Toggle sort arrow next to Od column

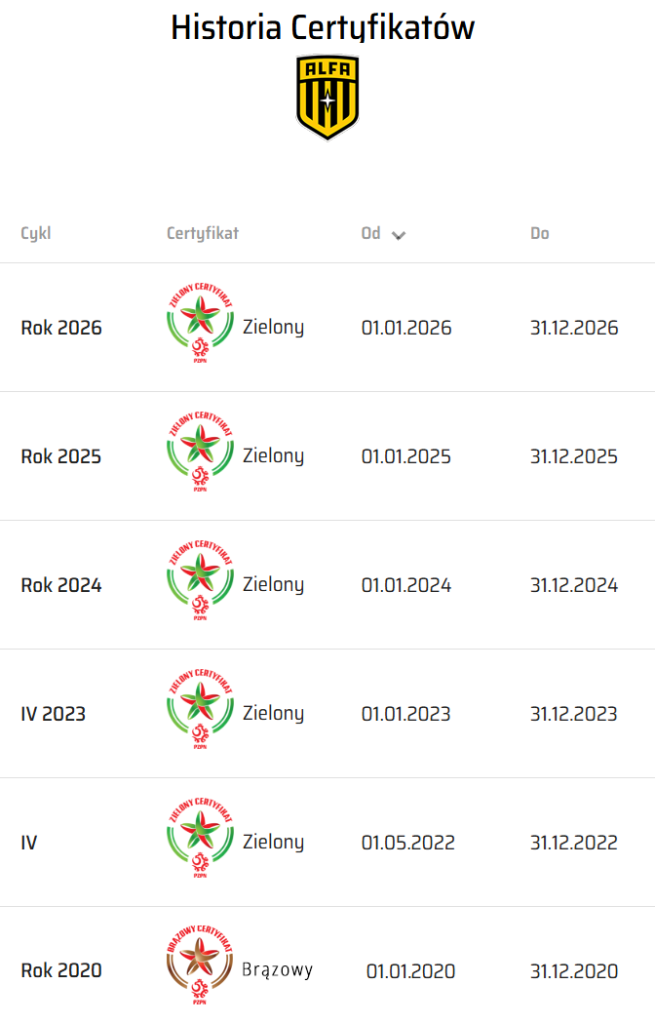click(399, 235)
